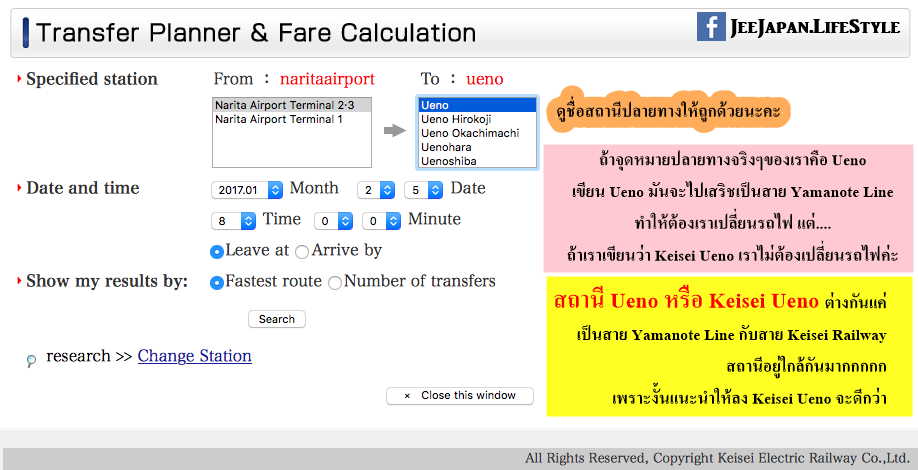Choose Uenoshiba in destination list
Viewport: 918px width, 470px height.
pos(477,161)
